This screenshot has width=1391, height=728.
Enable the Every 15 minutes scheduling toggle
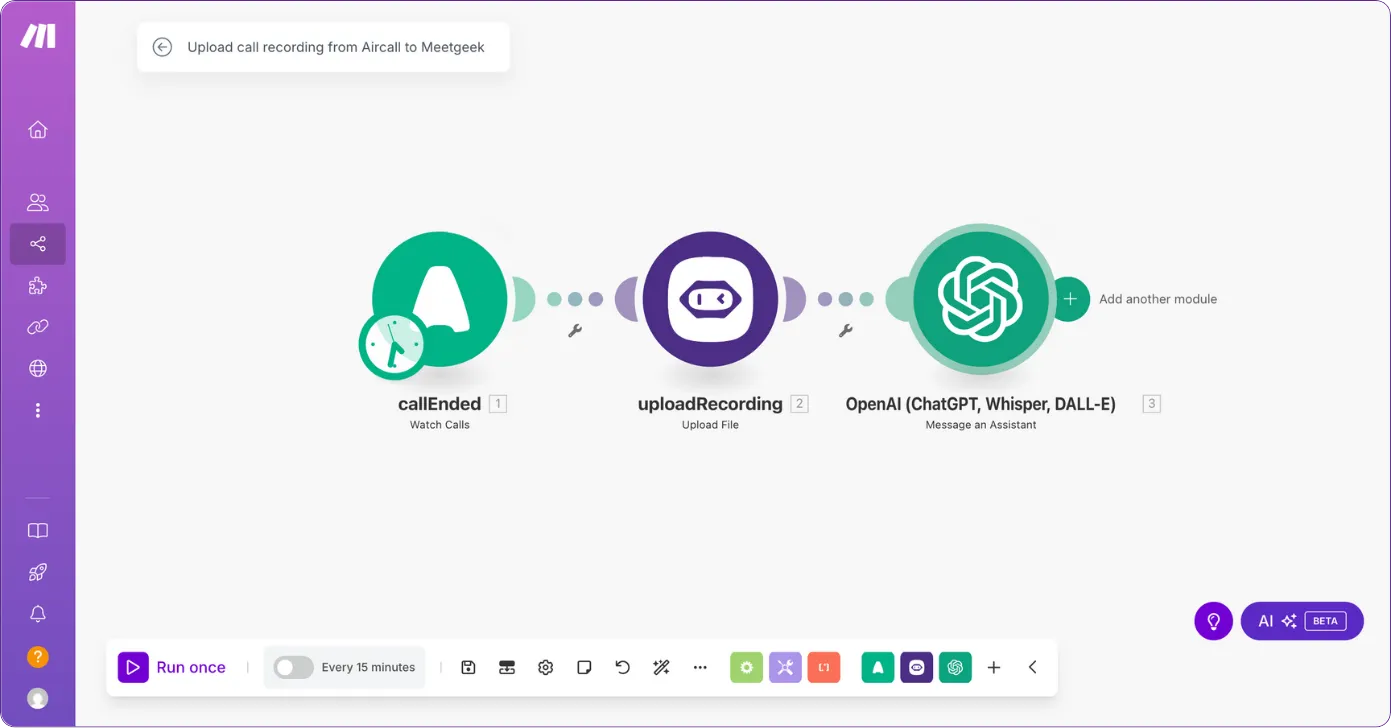(x=294, y=667)
